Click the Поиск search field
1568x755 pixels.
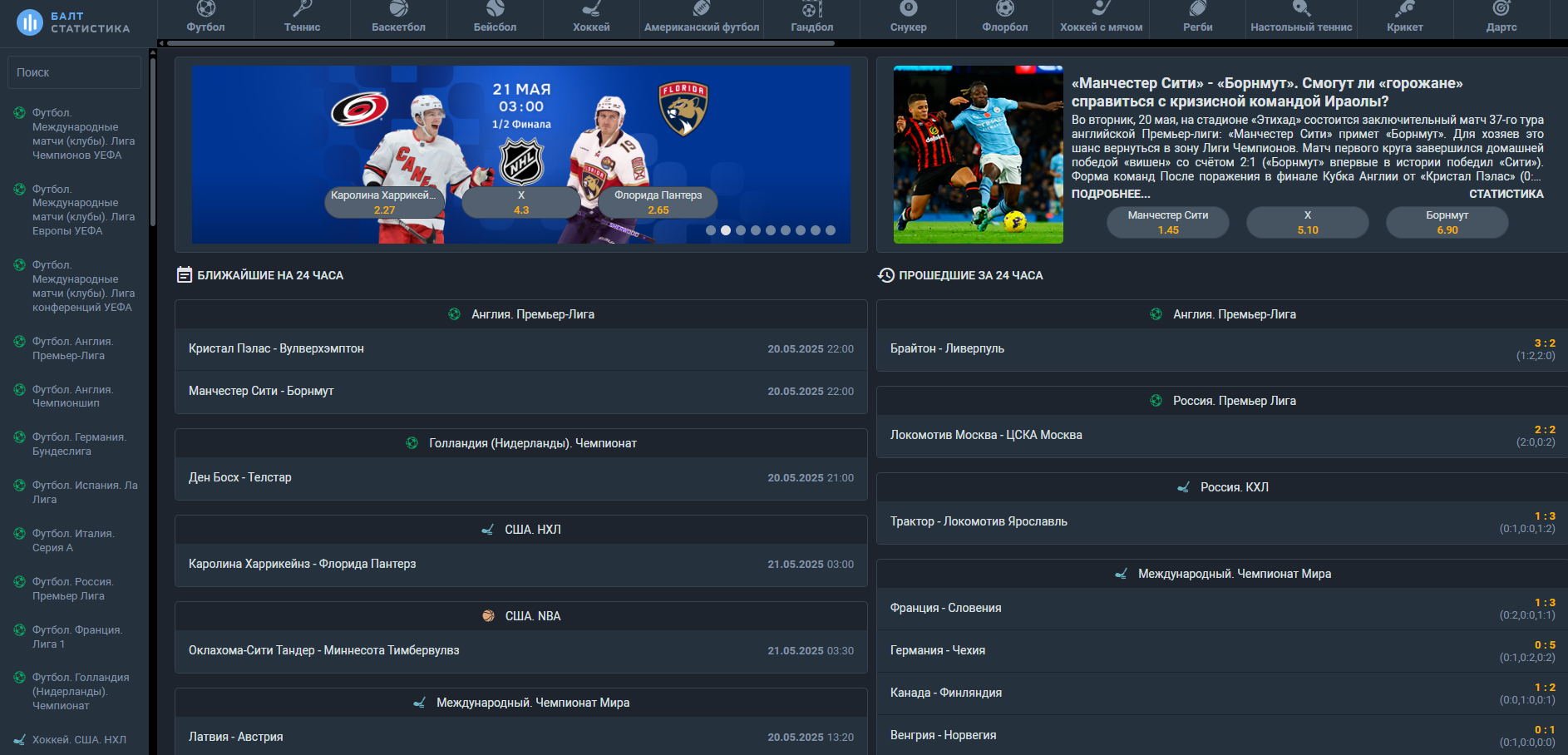pos(74,72)
